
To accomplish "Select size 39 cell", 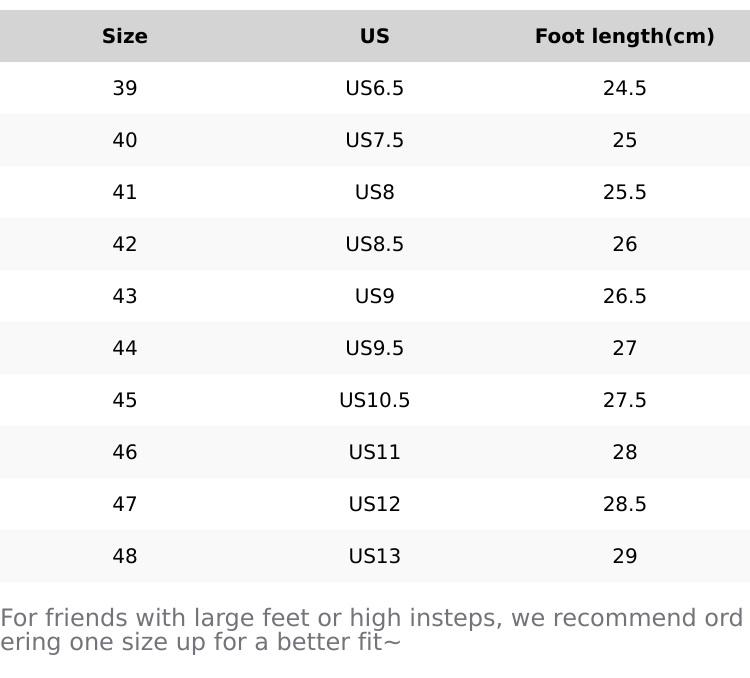I will [125, 89].
